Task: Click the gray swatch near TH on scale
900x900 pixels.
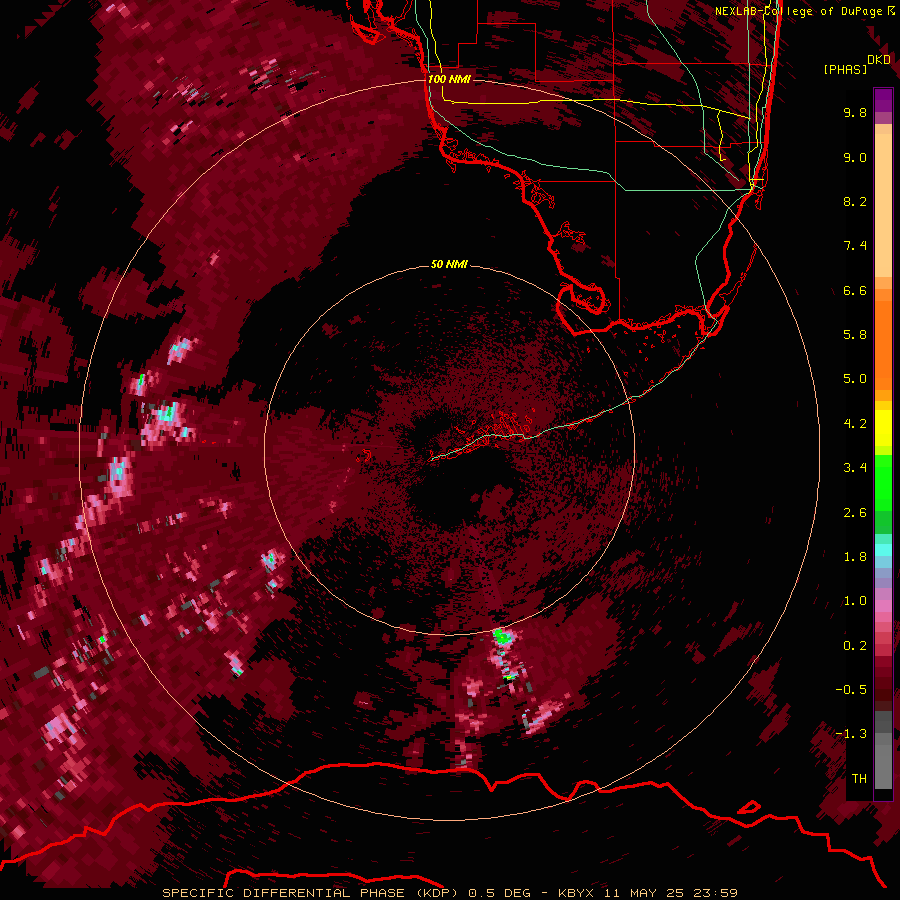Action: 883,766
